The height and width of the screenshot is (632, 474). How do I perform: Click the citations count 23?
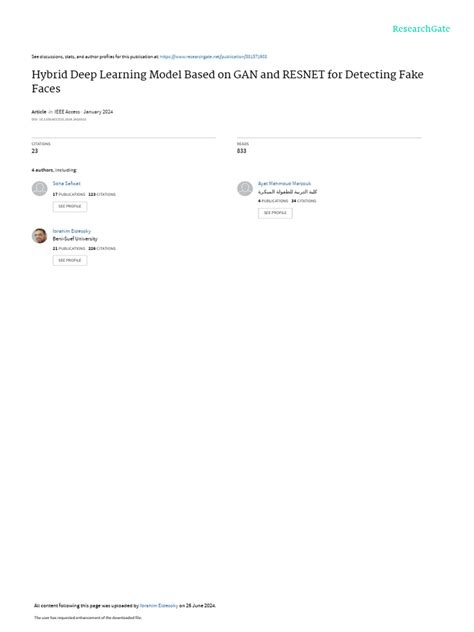click(x=35, y=151)
